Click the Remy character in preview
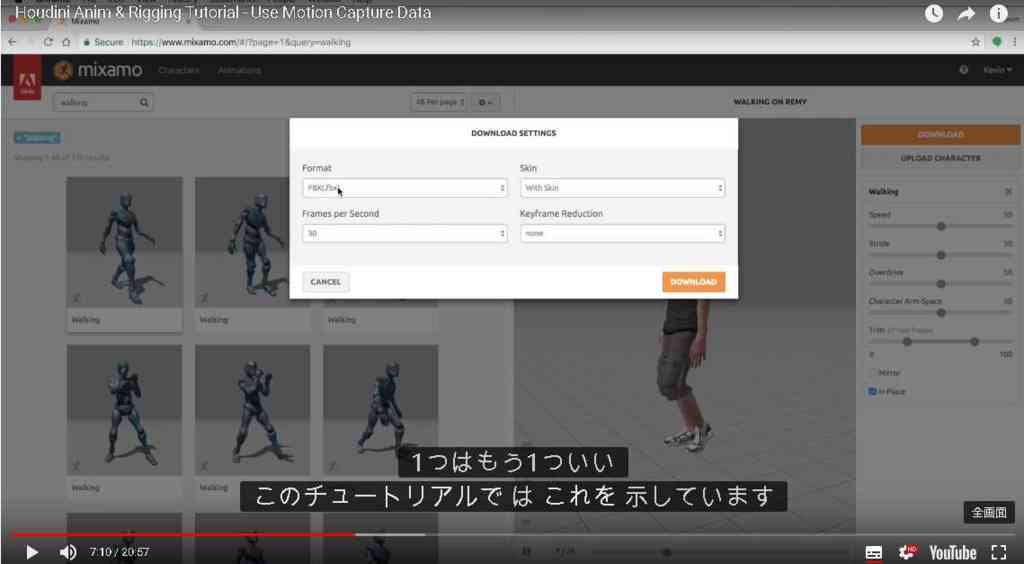Screen dimensions: 1024x564 pos(682,375)
